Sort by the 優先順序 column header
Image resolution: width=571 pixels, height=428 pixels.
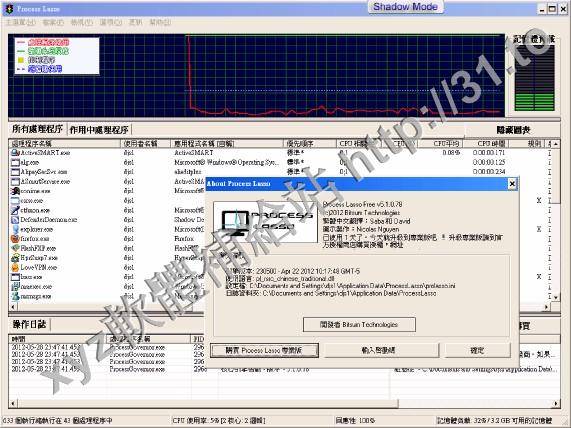coord(310,144)
